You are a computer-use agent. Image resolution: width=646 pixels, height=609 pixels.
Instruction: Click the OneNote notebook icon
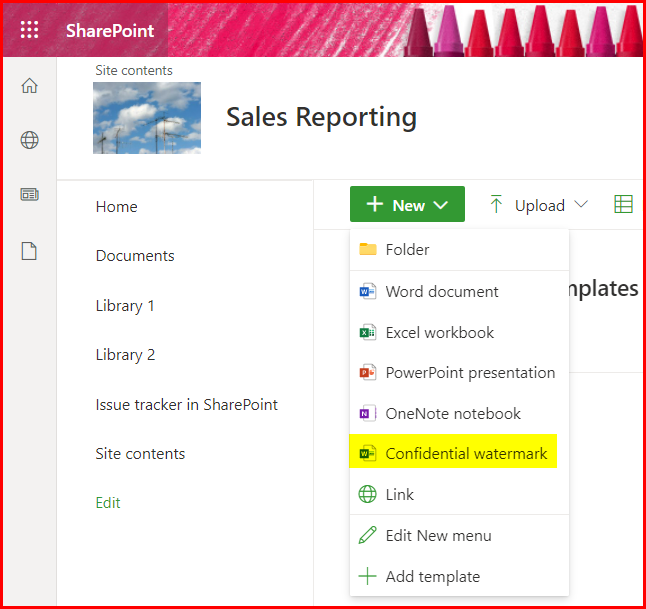point(367,414)
